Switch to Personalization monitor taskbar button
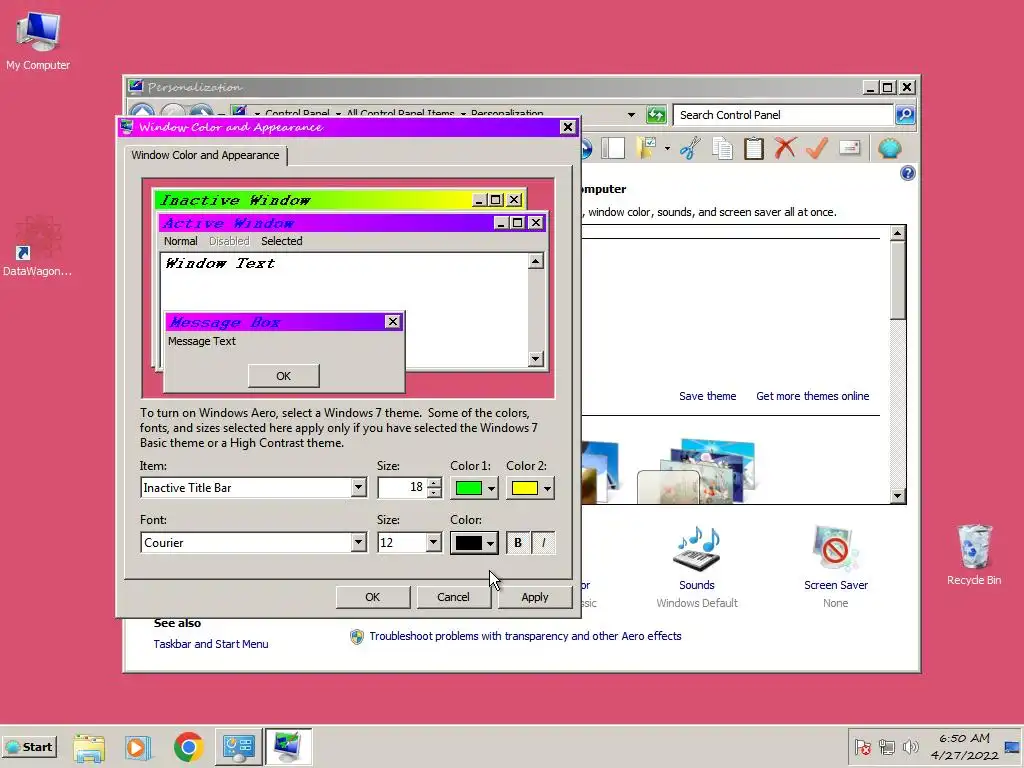Viewport: 1024px width, 768px height. 288,747
